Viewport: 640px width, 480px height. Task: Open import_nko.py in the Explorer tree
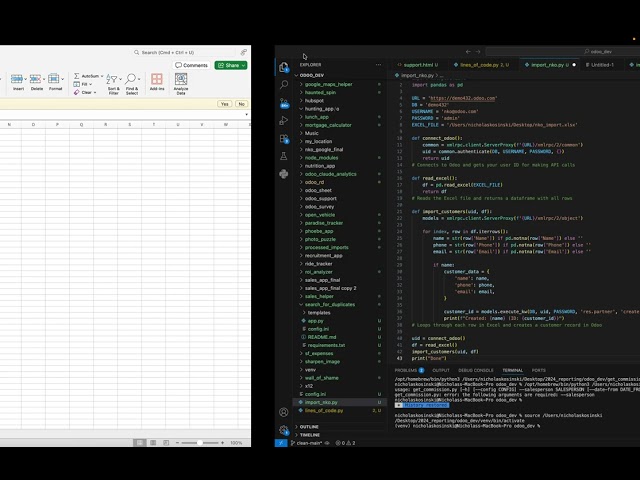coord(340,402)
